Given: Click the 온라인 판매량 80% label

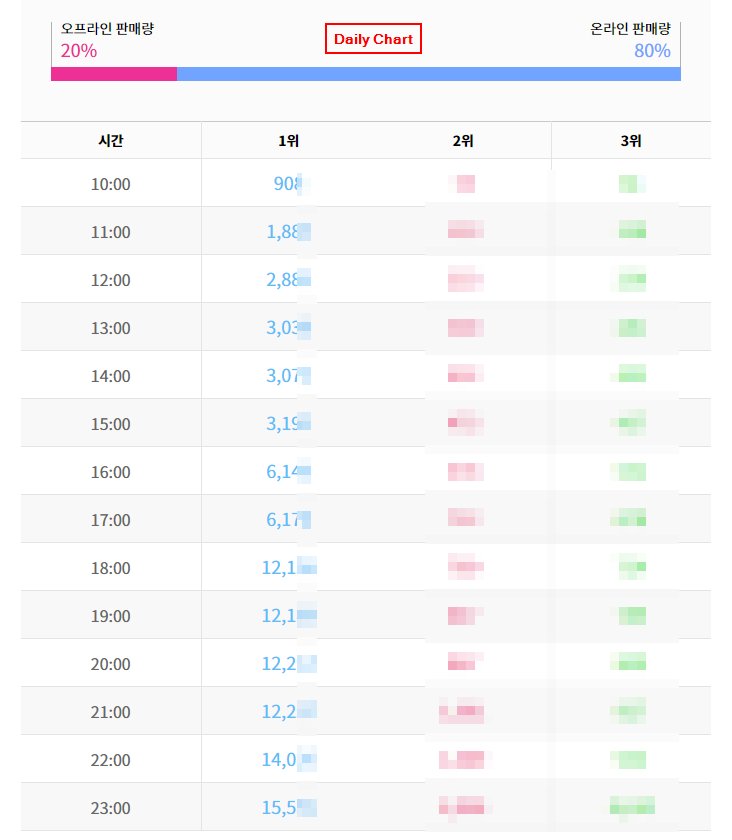Looking at the screenshot, I should coord(630,40).
